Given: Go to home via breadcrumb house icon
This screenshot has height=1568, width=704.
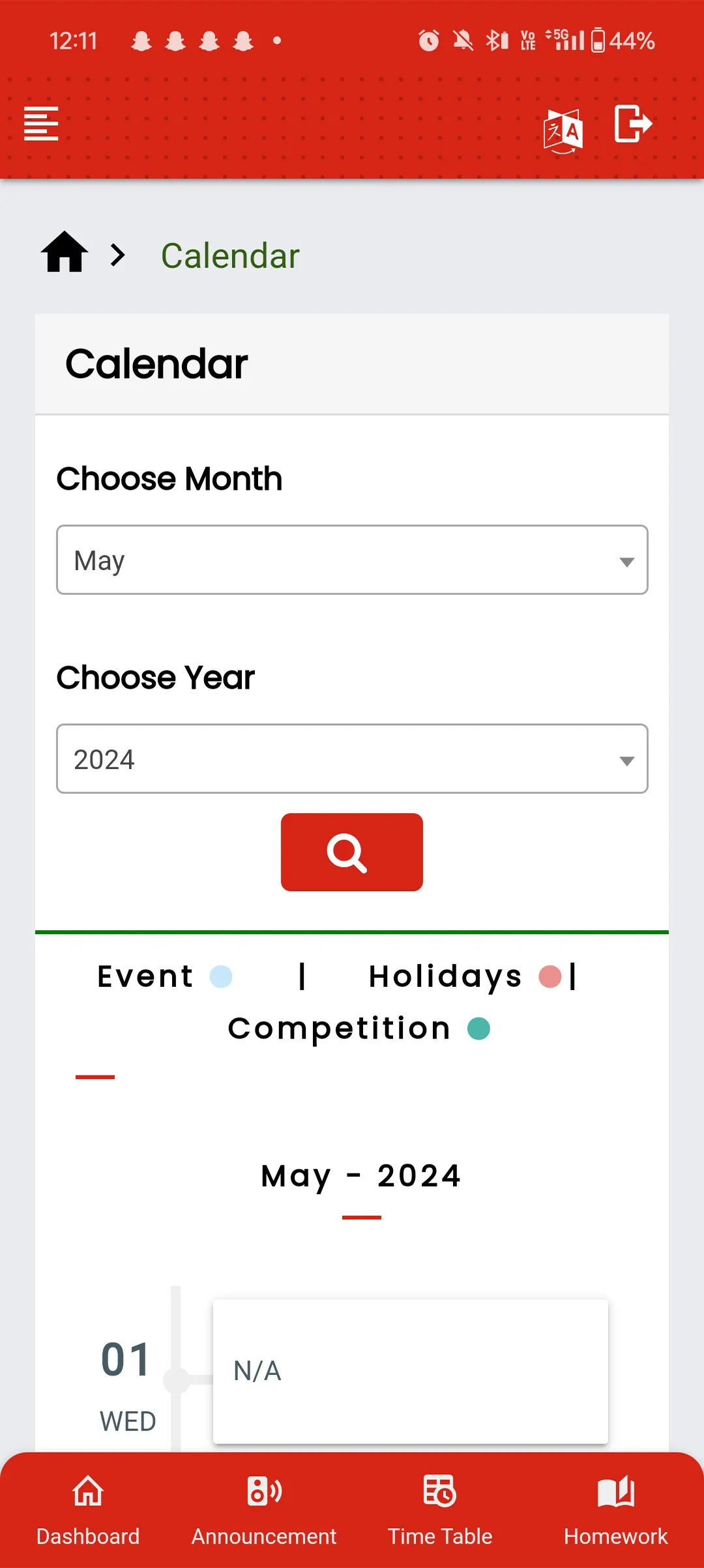Looking at the screenshot, I should point(65,252).
